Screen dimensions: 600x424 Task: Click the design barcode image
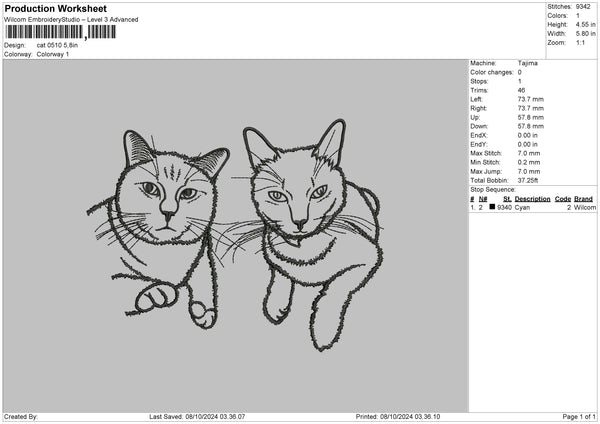click(61, 32)
